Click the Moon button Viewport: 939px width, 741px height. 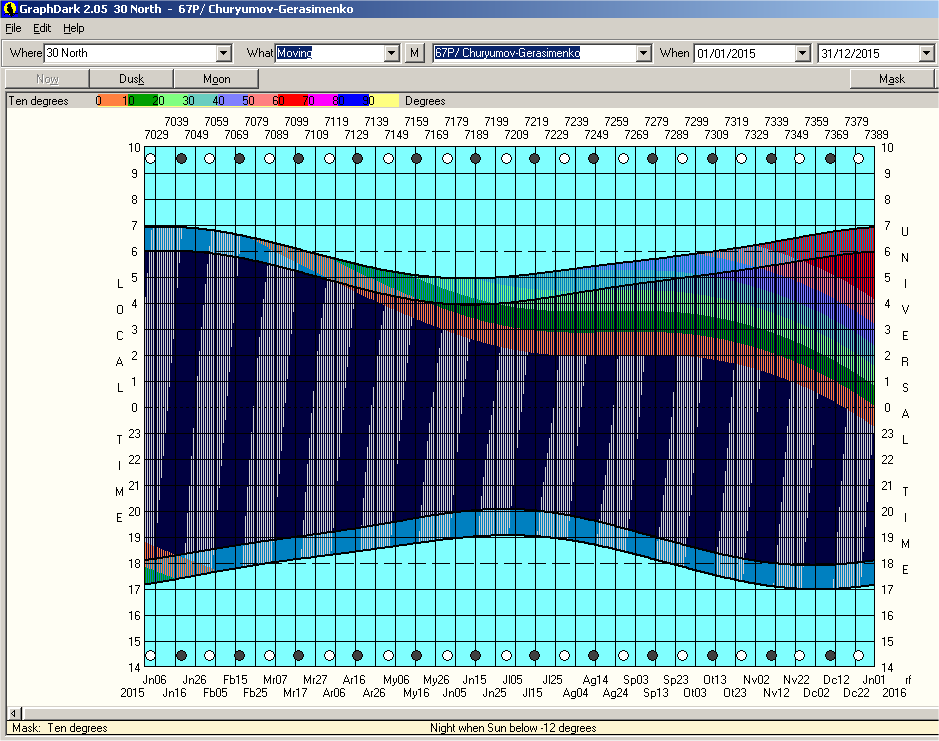pos(216,79)
